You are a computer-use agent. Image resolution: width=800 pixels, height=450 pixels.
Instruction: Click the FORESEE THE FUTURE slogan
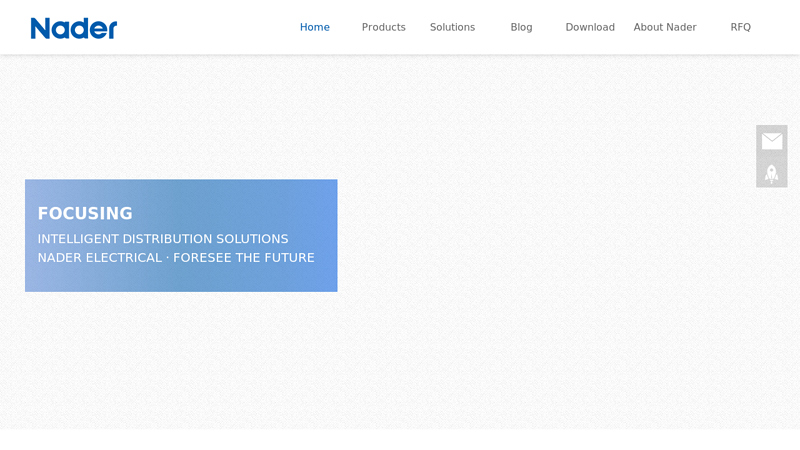point(244,258)
